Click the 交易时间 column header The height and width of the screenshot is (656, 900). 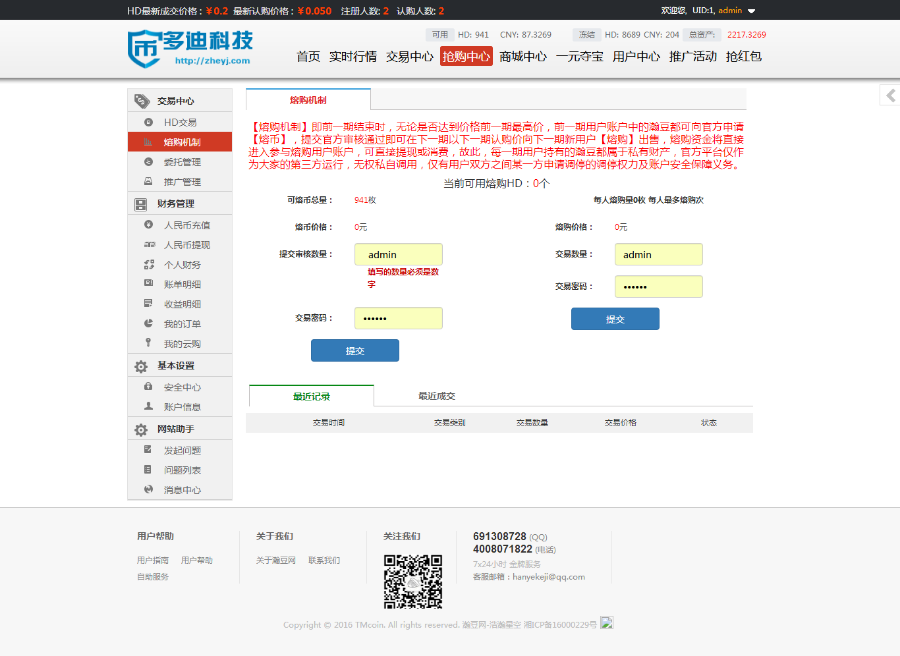tap(329, 422)
